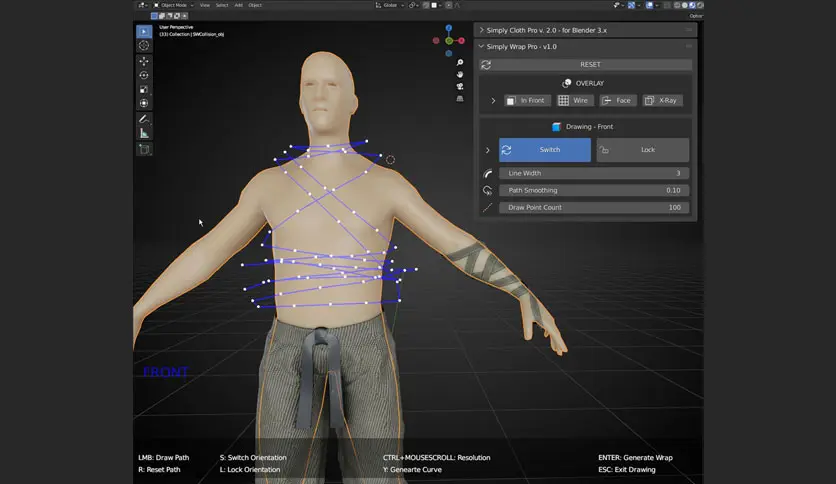Click the blue FRONT orientation label
This screenshot has width=836, height=484.
pyautogui.click(x=165, y=372)
